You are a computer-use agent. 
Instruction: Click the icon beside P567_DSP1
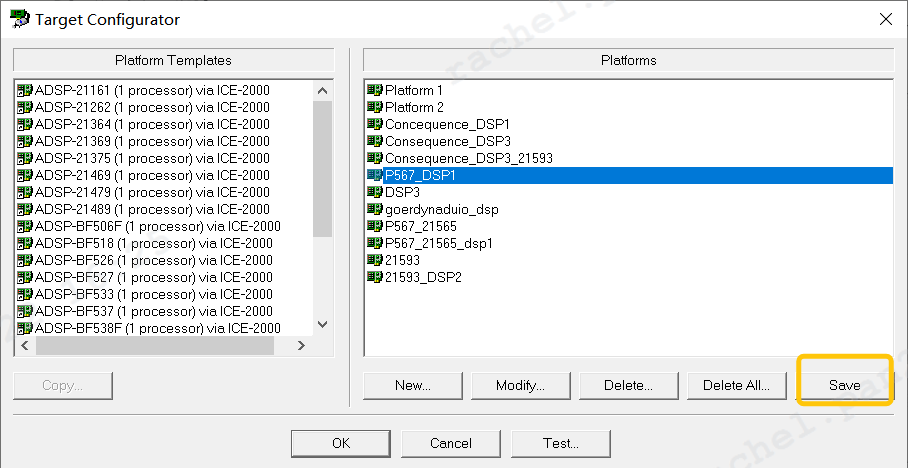(375, 175)
